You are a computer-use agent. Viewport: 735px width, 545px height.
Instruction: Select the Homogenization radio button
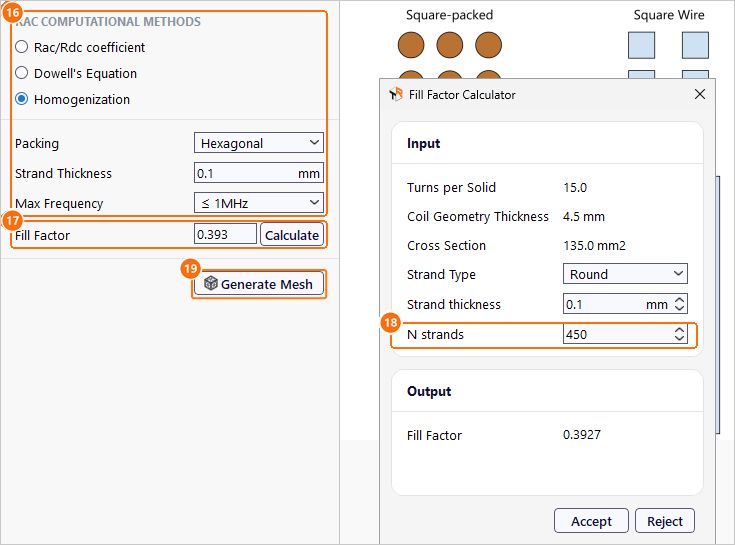point(22,99)
